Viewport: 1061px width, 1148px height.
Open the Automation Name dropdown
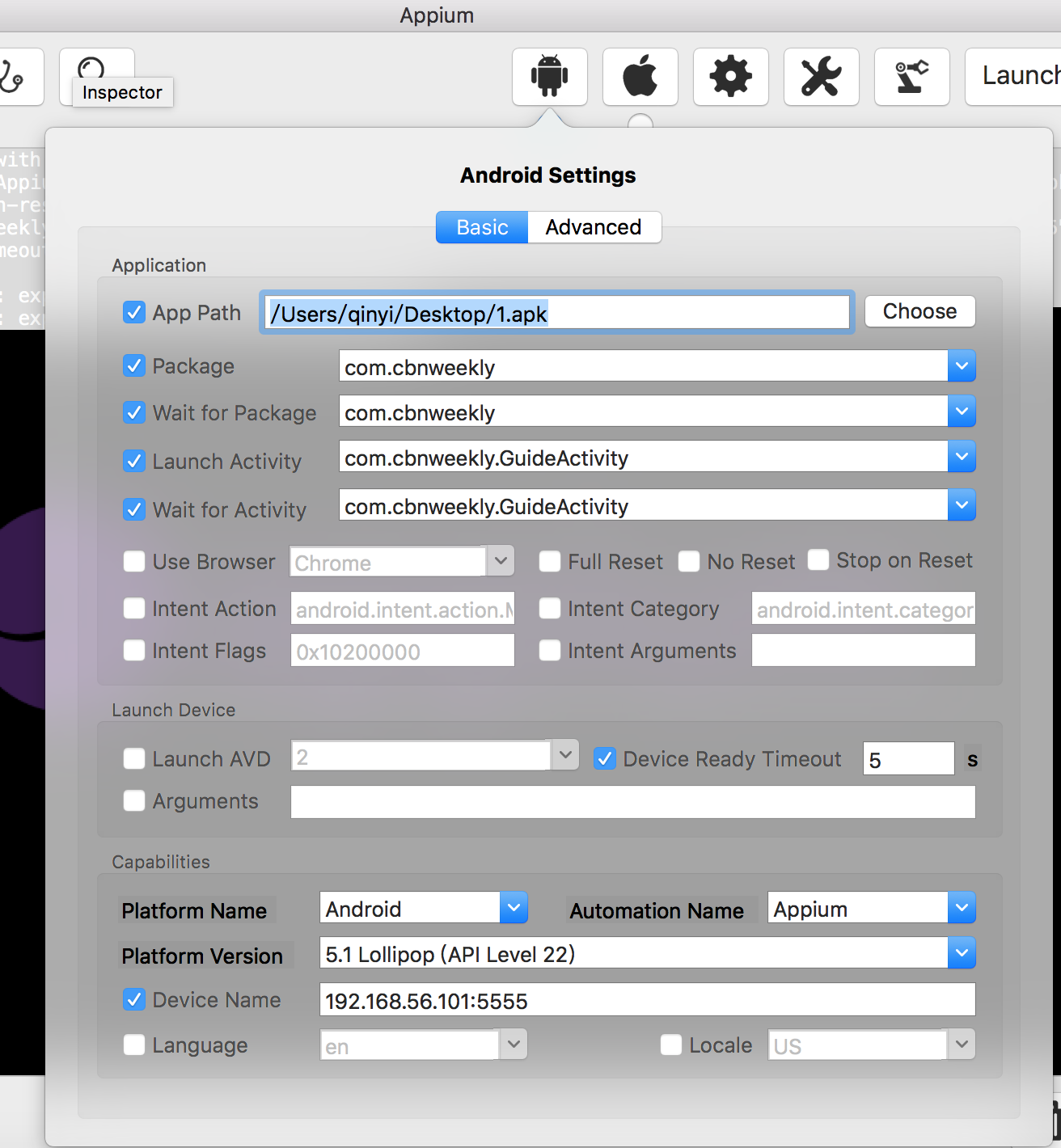point(962,907)
